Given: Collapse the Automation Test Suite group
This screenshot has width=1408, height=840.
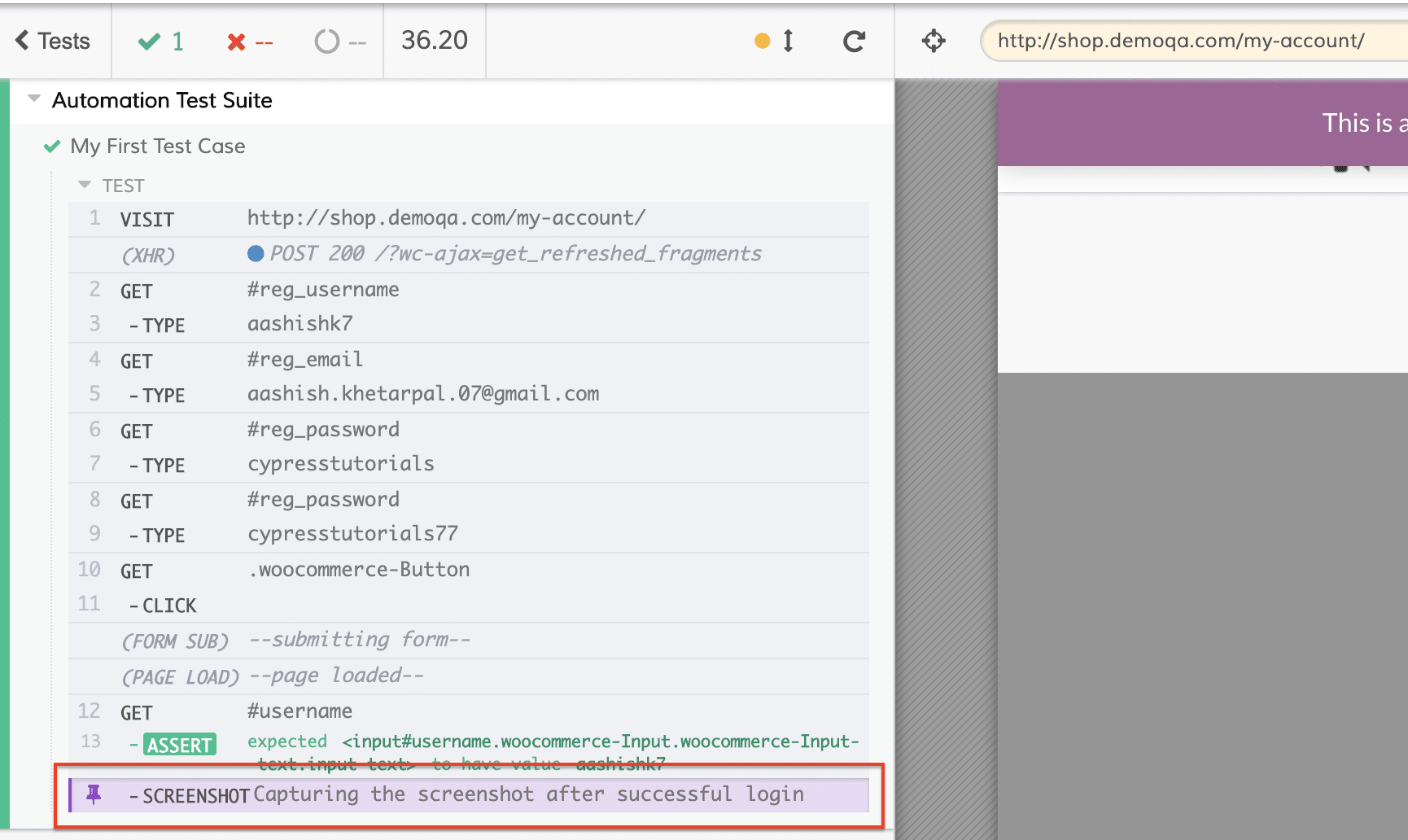Looking at the screenshot, I should coord(34,99).
